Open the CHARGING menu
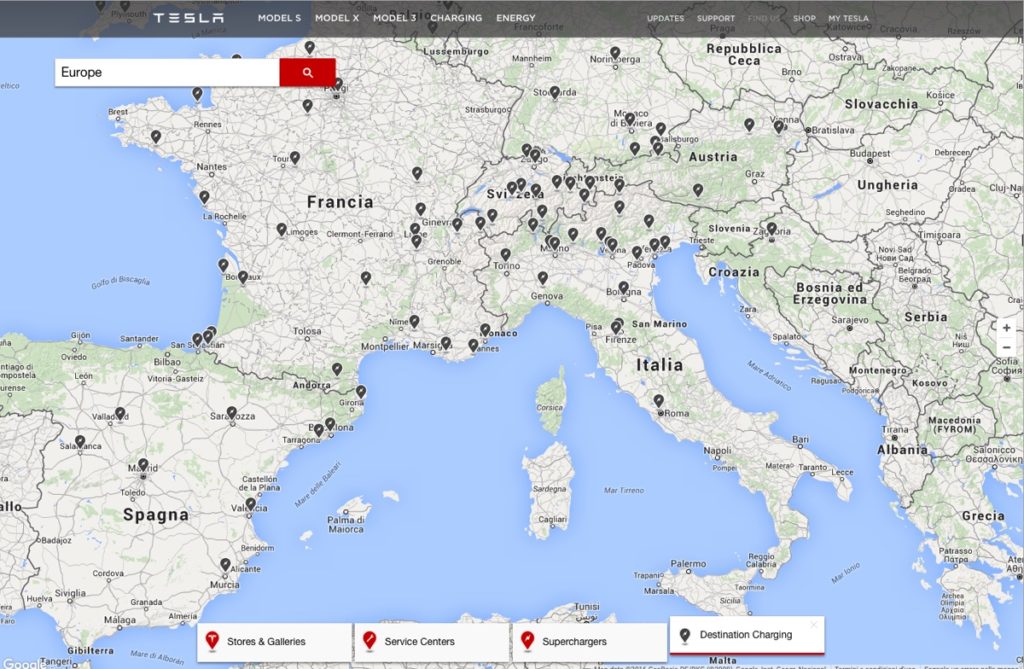This screenshot has width=1024, height=669. 456,17
